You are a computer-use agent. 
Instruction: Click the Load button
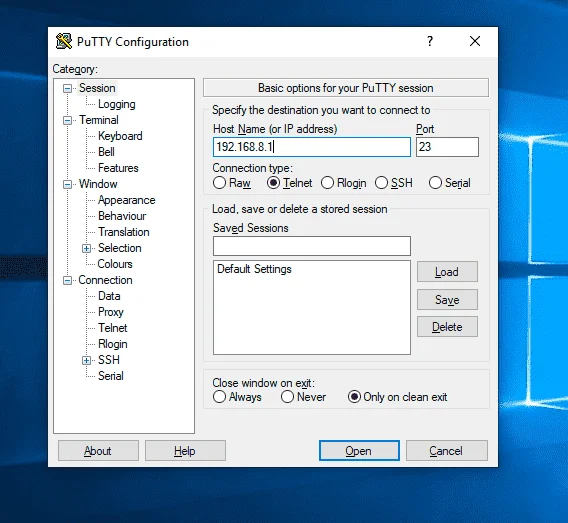(x=447, y=272)
